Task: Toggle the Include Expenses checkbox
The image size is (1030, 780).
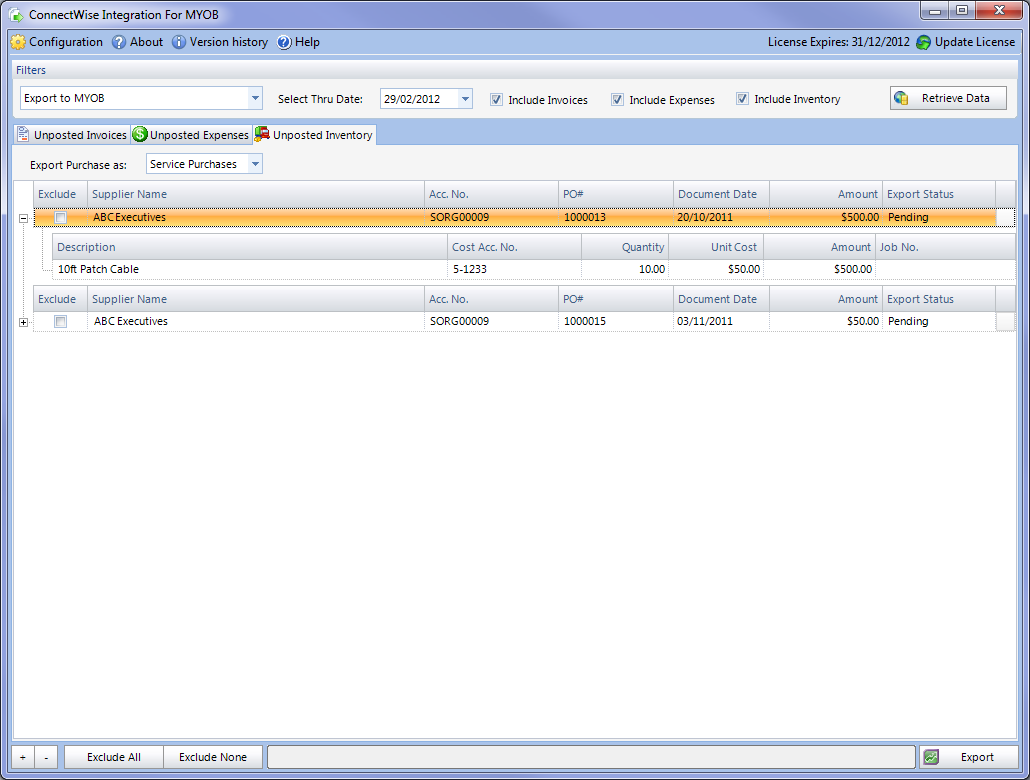Action: tap(617, 99)
